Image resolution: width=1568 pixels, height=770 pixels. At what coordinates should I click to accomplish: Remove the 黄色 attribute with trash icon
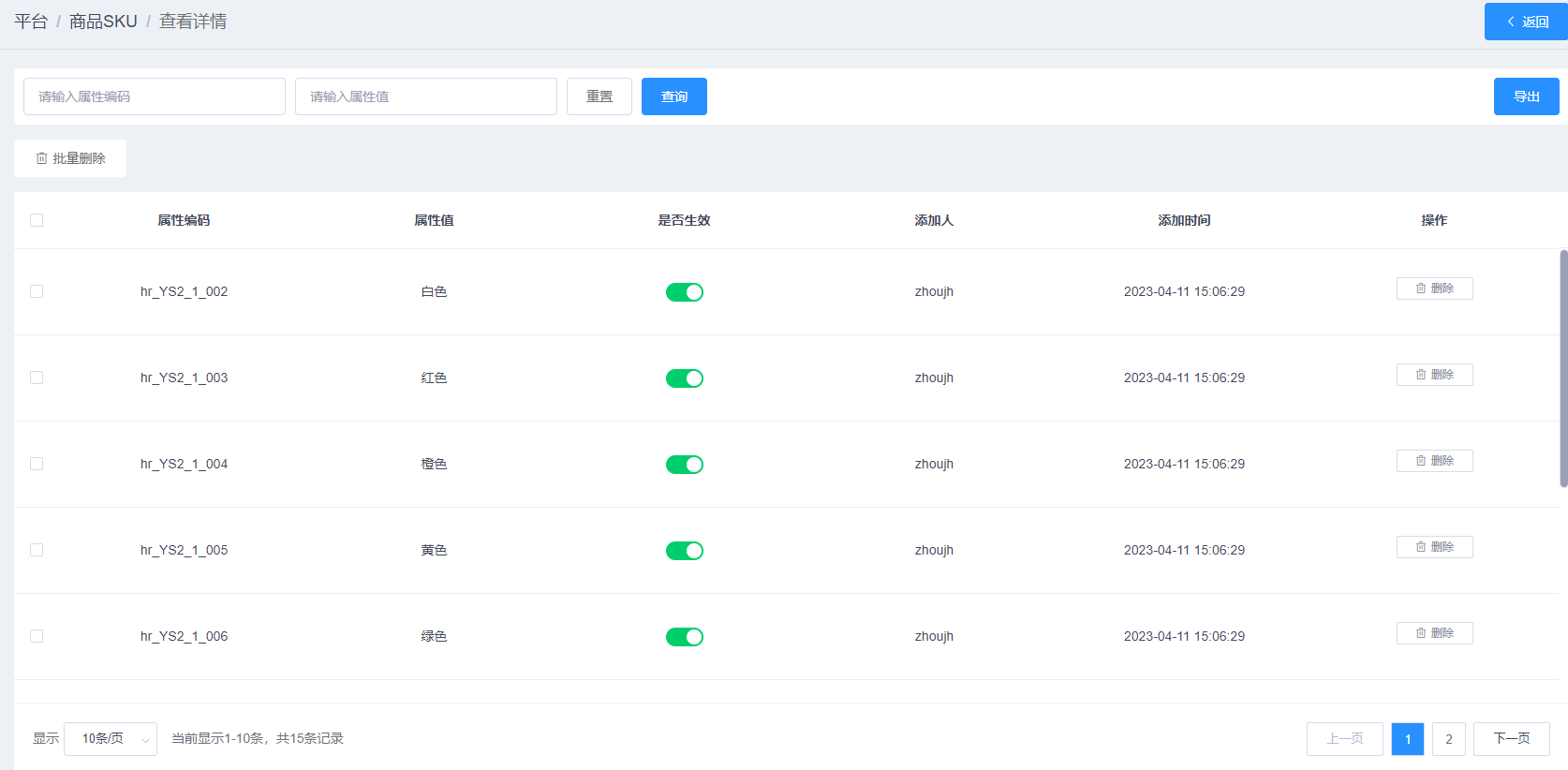pos(1421,547)
